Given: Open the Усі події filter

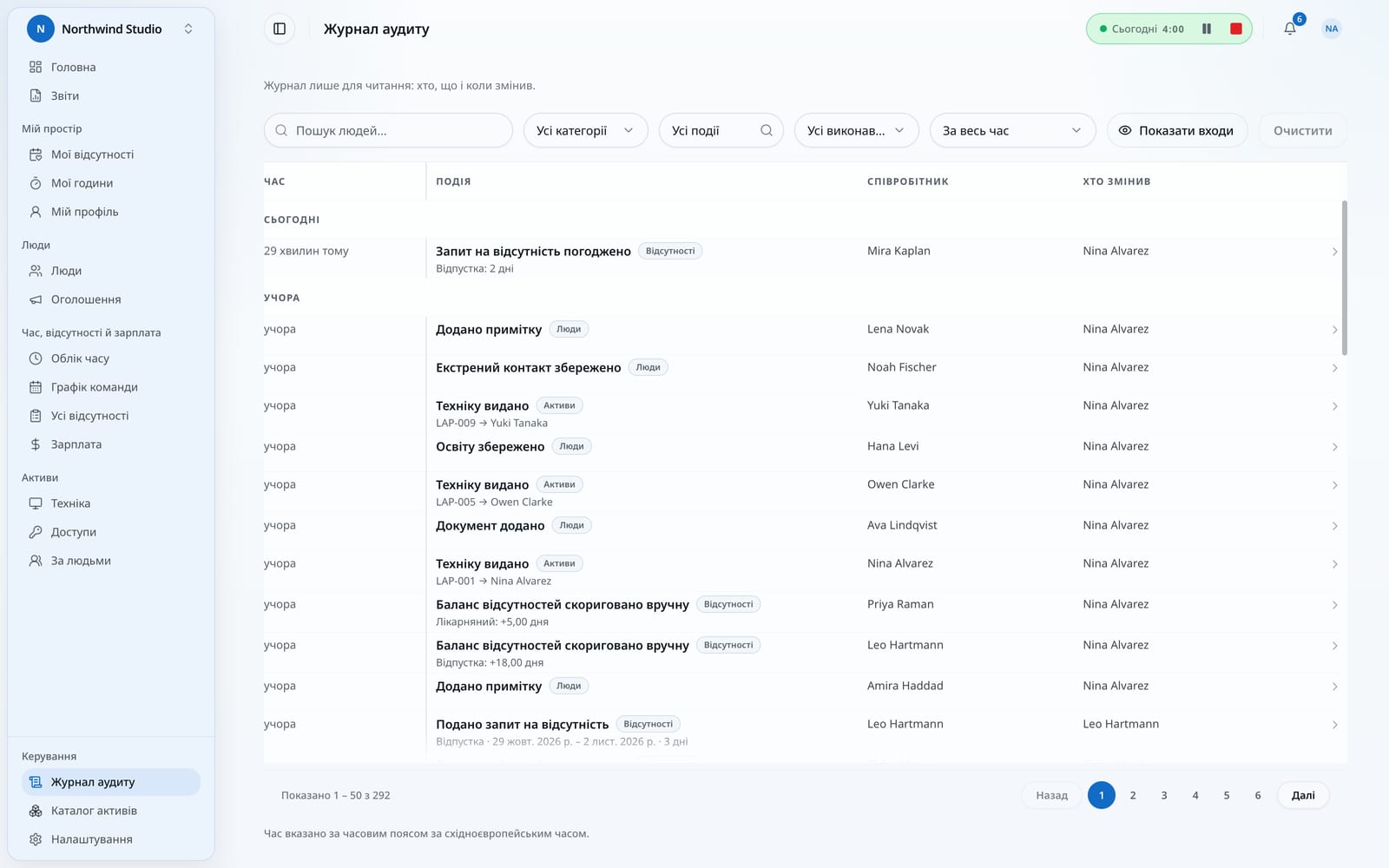Looking at the screenshot, I should tap(721, 130).
